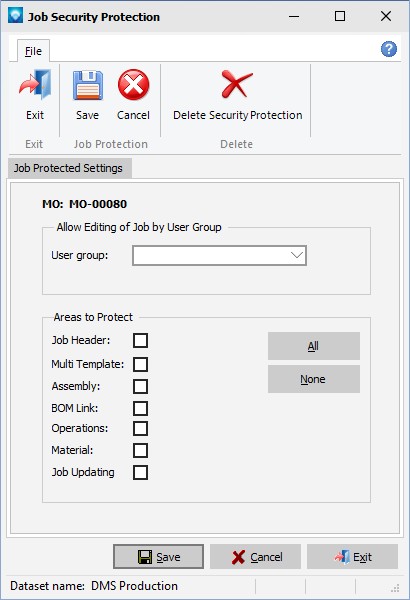Click the Save floppy disk ribbon icon
The height and width of the screenshot is (600, 410).
(x=88, y=85)
